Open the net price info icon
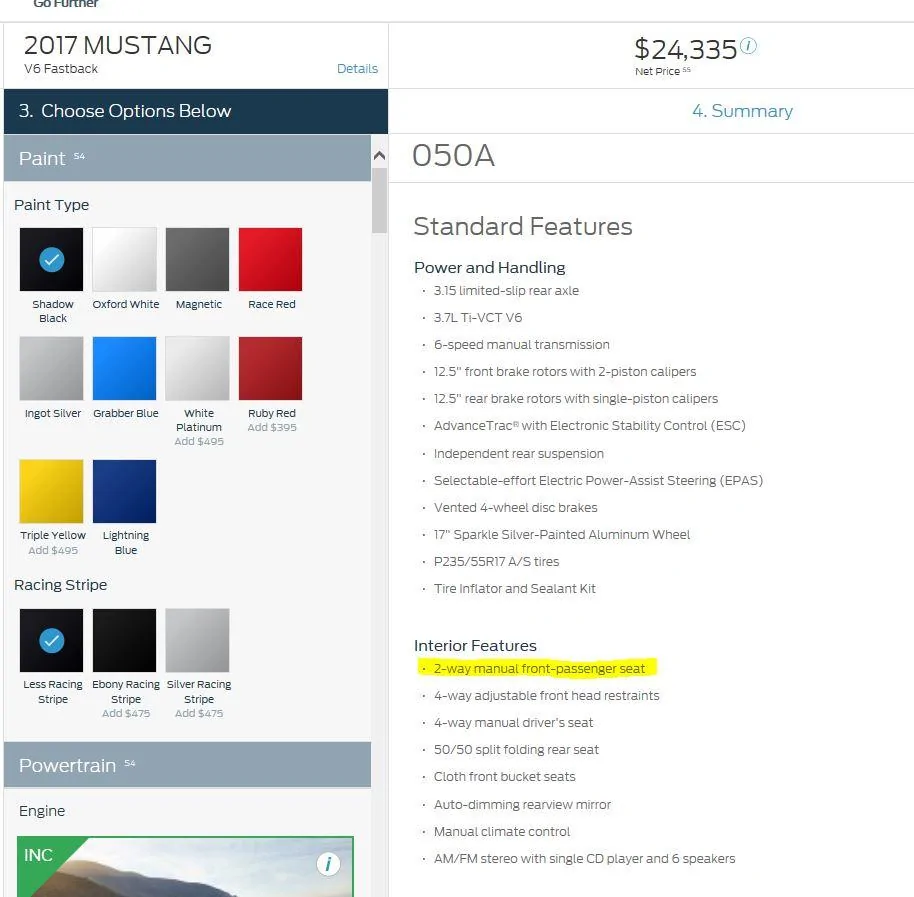This screenshot has width=914, height=897. pos(748,45)
